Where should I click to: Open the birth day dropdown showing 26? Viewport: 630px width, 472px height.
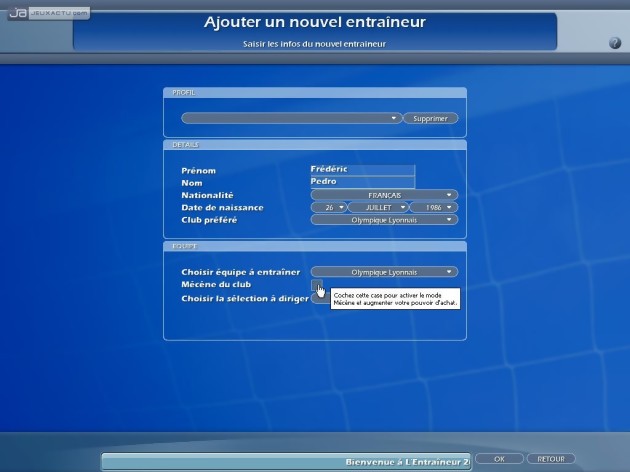[x=329, y=208]
